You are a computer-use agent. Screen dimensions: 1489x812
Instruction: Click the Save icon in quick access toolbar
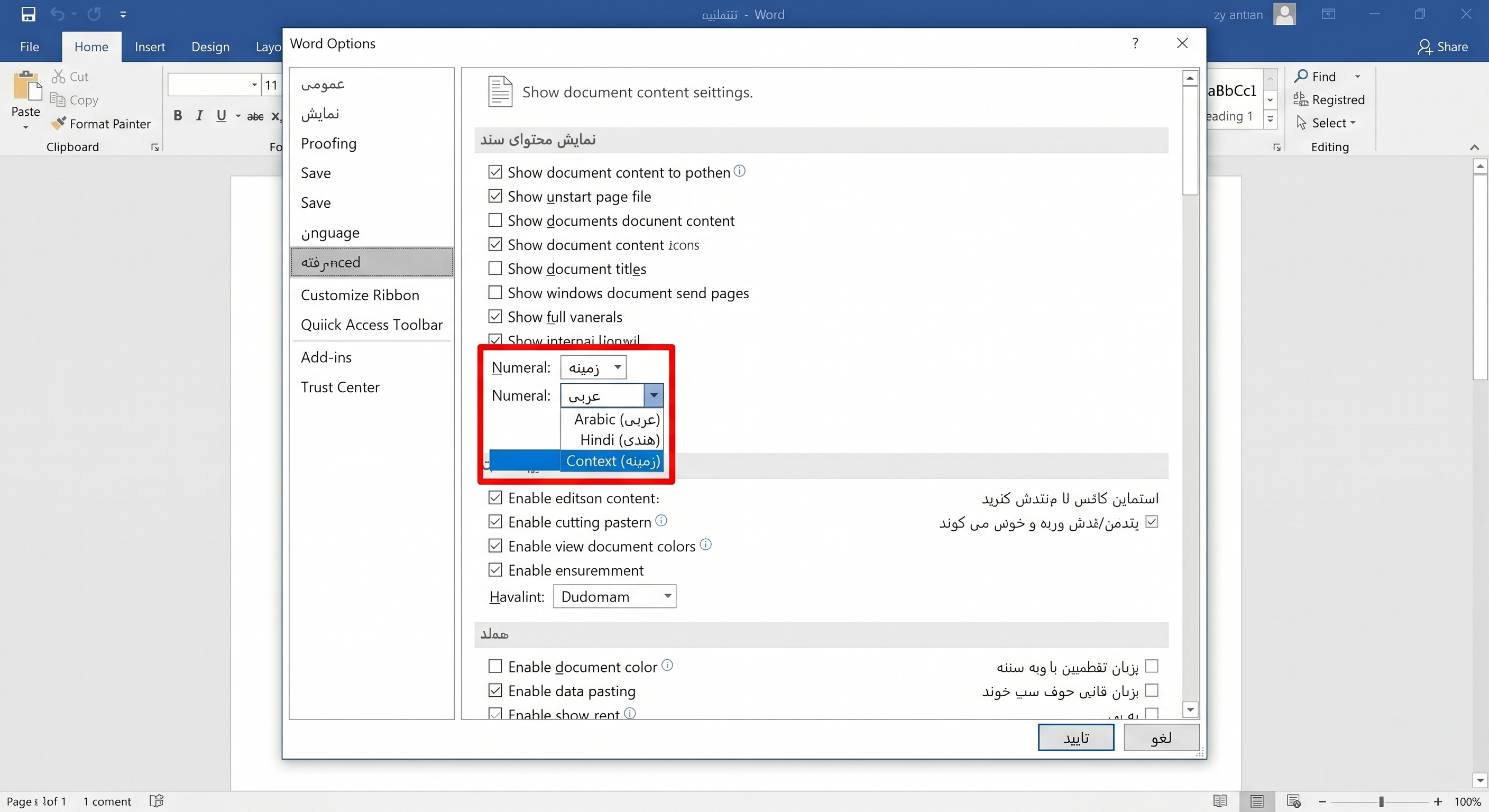point(27,14)
